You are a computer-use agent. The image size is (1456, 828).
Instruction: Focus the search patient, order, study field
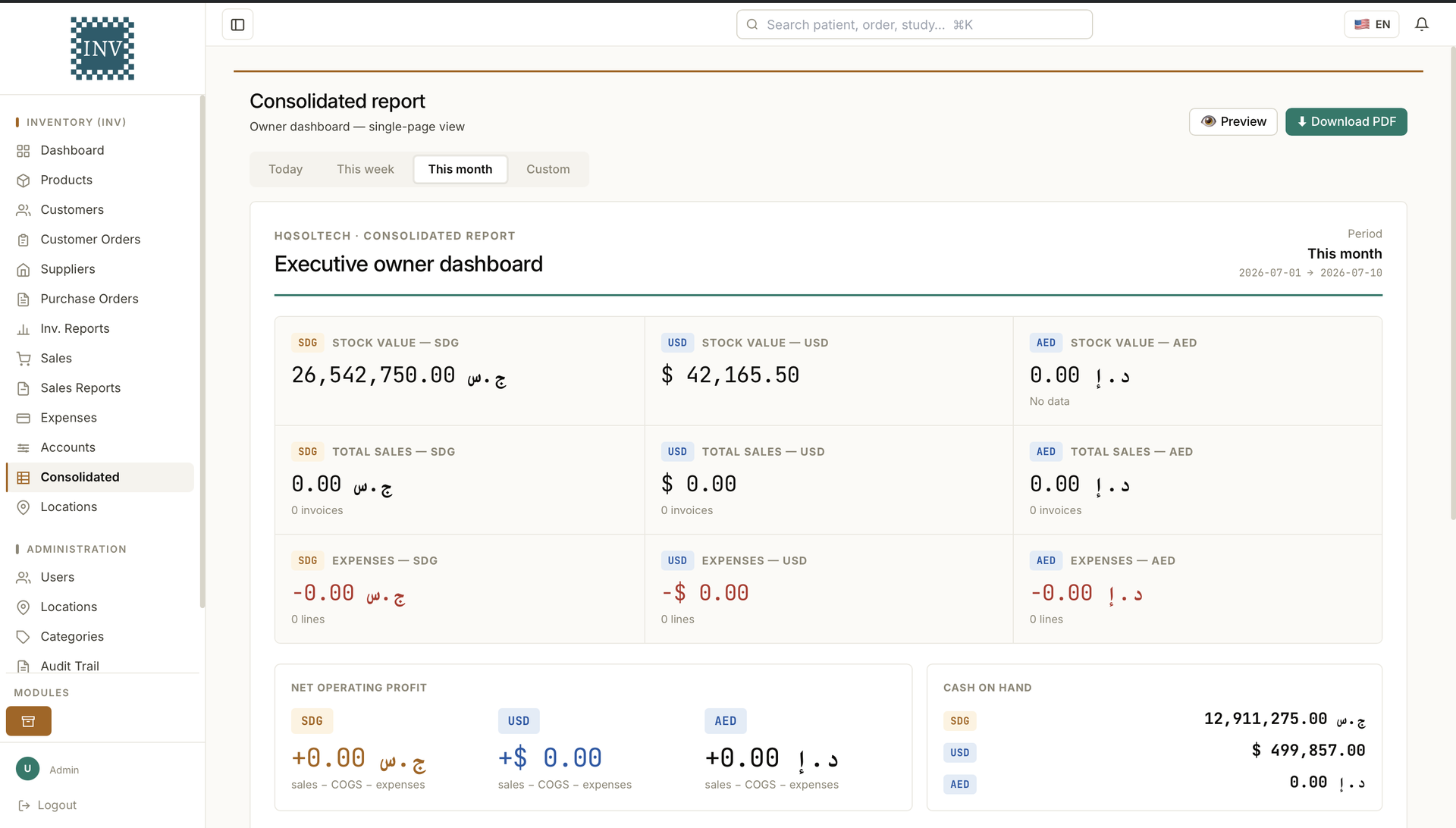pyautogui.click(x=914, y=24)
